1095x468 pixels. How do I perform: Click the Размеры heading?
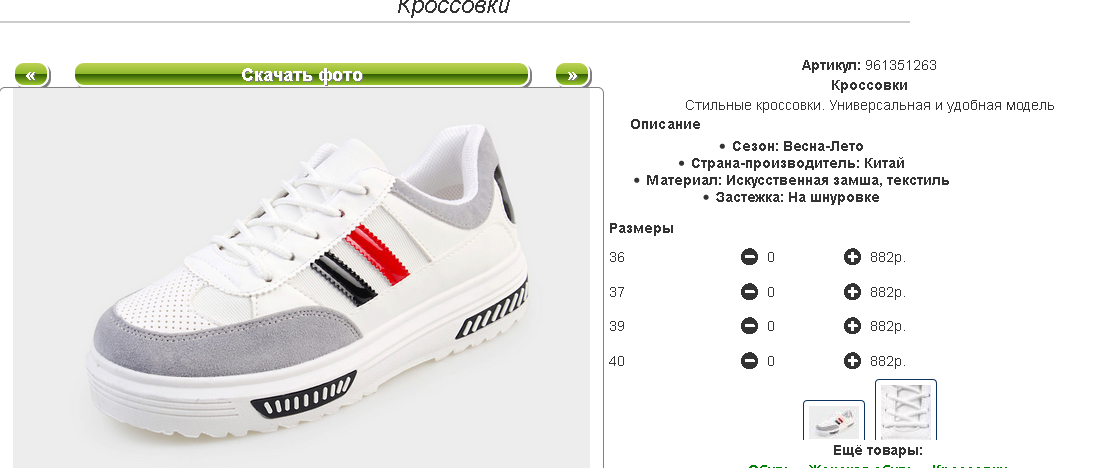pyautogui.click(x=641, y=228)
